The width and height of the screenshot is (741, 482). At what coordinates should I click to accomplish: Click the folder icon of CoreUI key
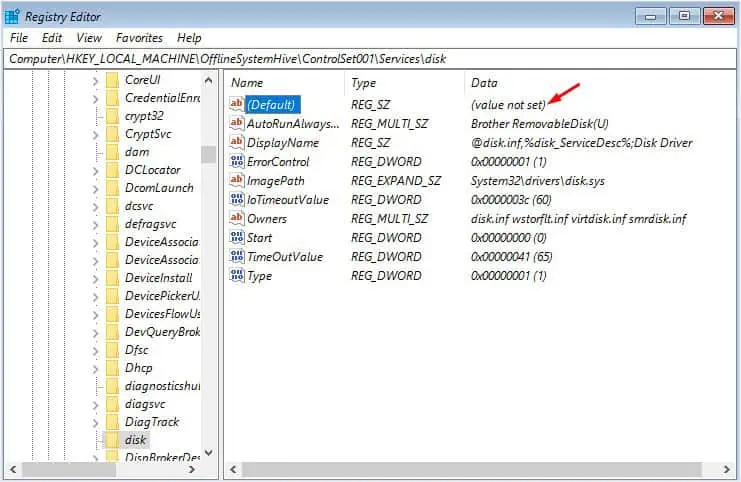click(112, 80)
